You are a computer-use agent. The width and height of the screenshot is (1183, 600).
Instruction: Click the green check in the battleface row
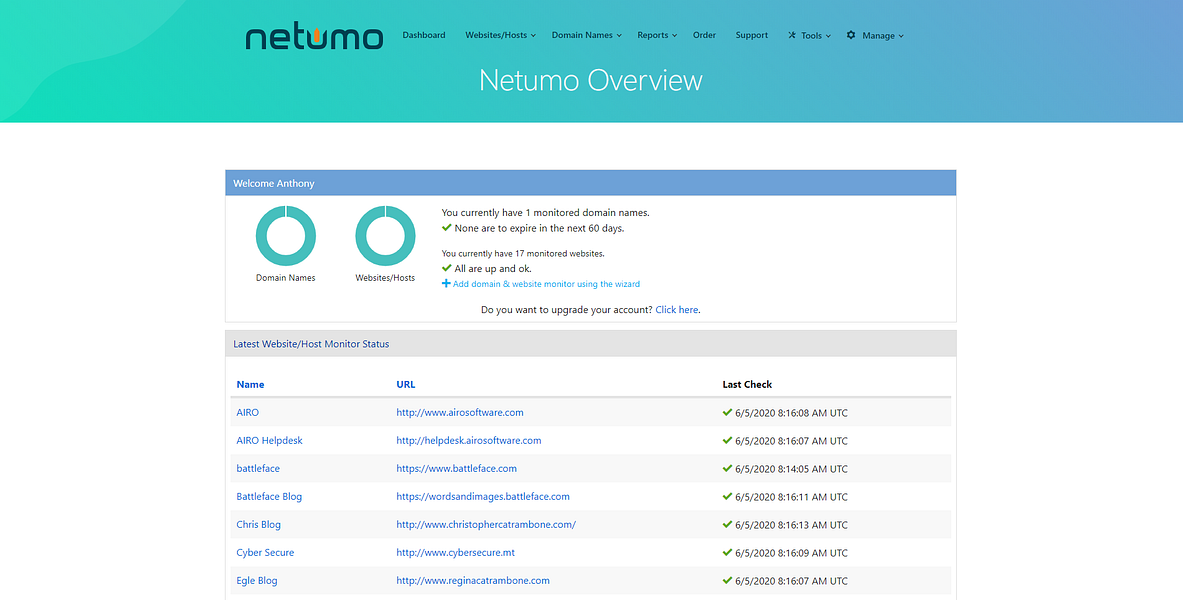727,468
